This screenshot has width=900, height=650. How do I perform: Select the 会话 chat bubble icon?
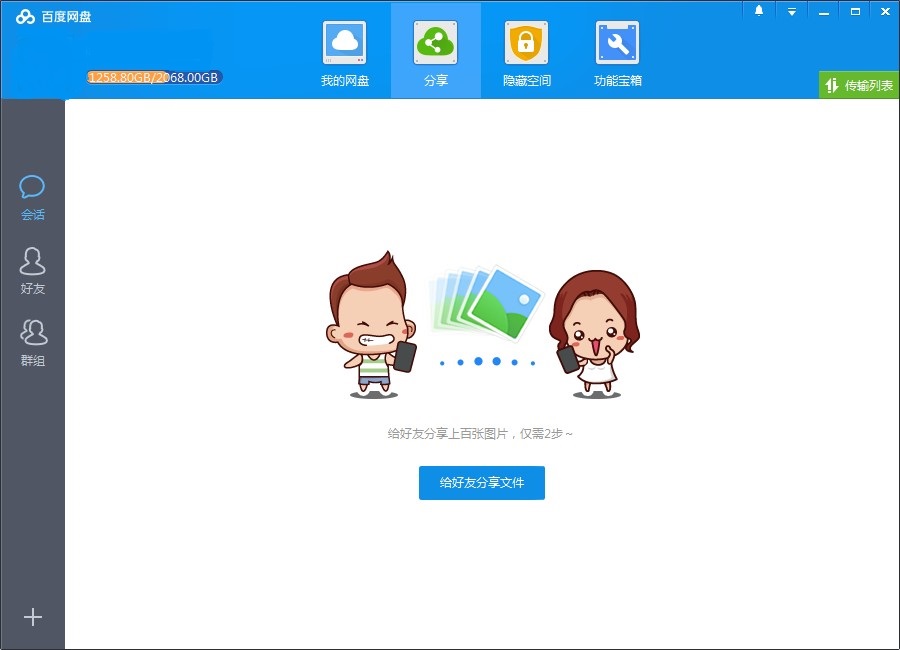point(32,186)
